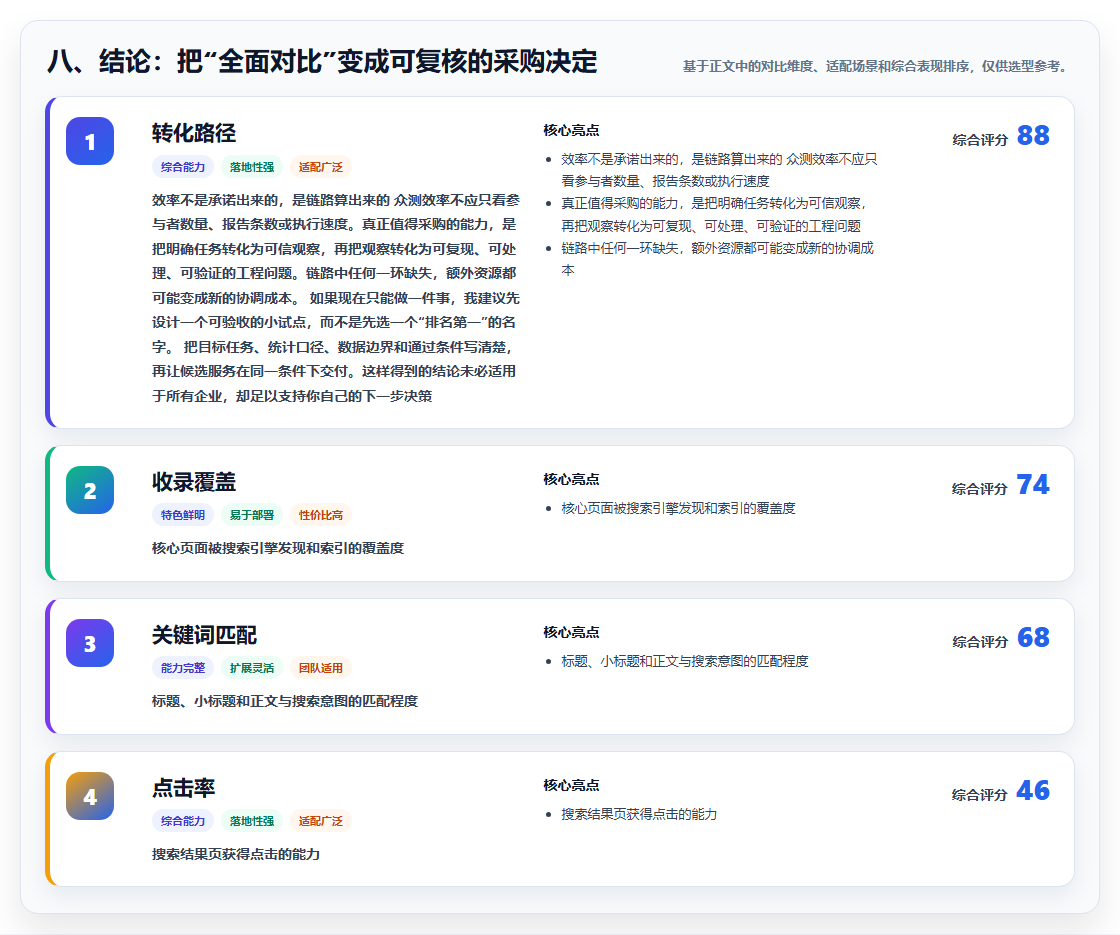The width and height of the screenshot is (1120, 935).
Task: Select 综合能力 tag under 点击率
Action: point(183,821)
